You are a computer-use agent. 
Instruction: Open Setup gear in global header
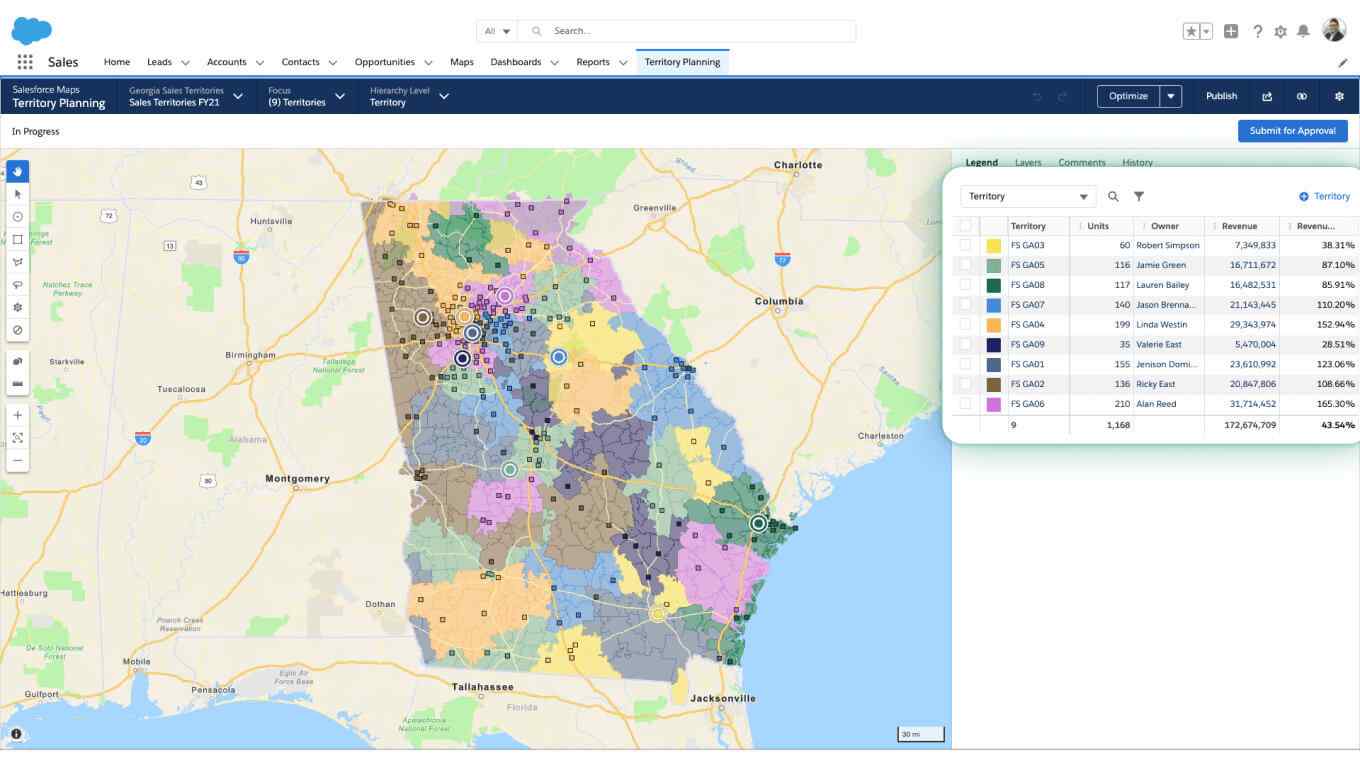pyautogui.click(x=1280, y=31)
